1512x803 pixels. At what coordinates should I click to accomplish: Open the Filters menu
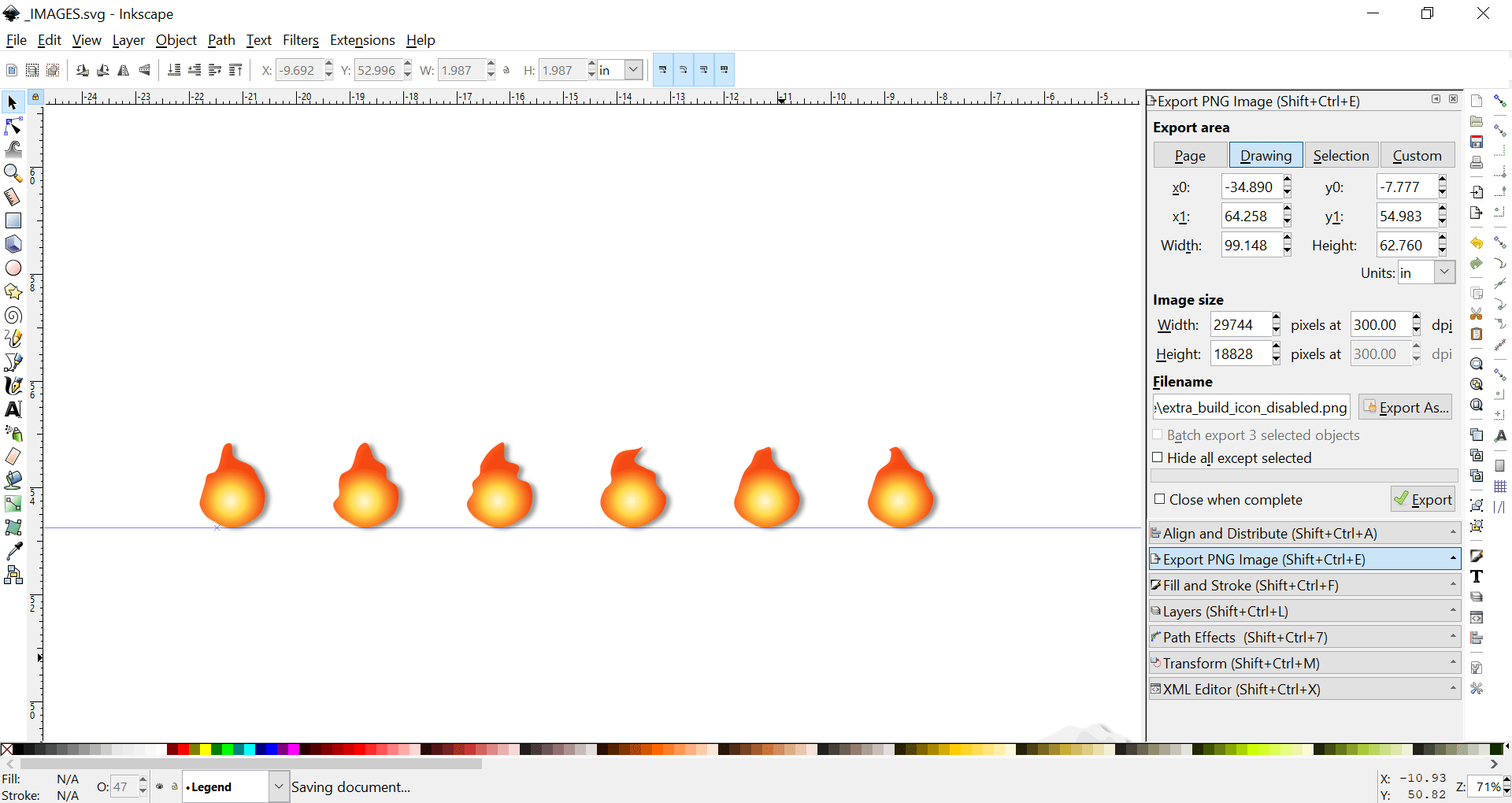pyautogui.click(x=301, y=40)
